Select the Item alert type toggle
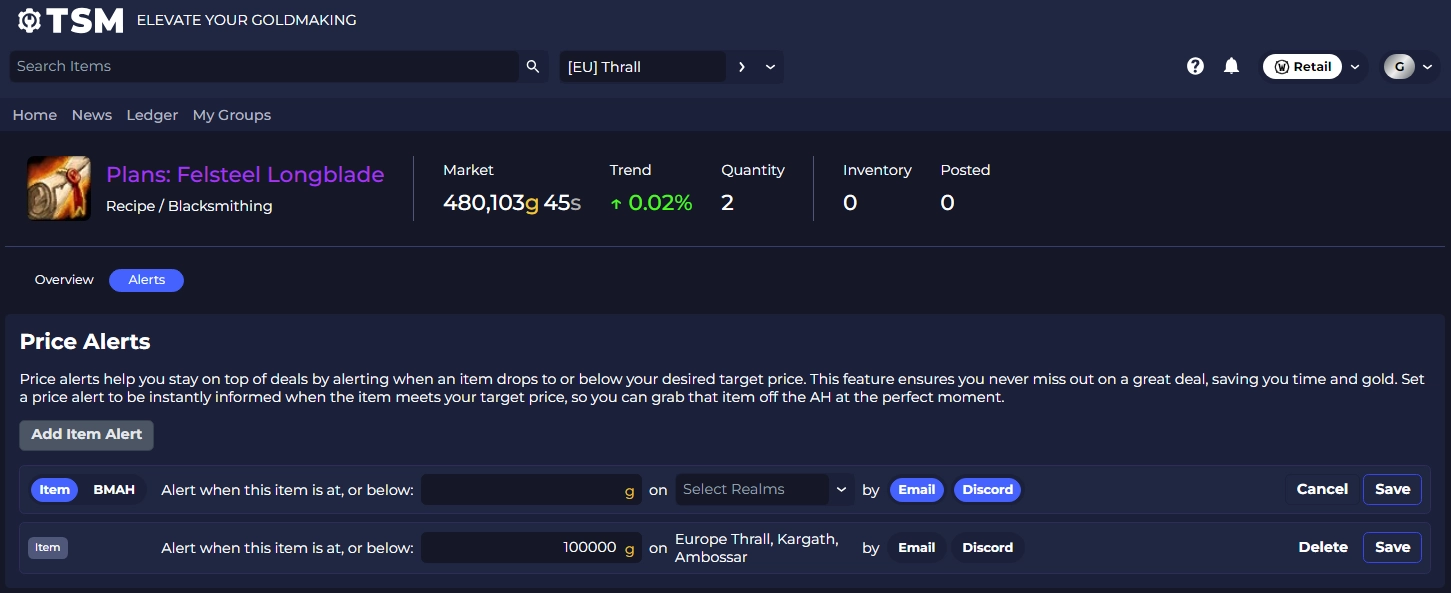The height and width of the screenshot is (593, 1451). coord(55,490)
